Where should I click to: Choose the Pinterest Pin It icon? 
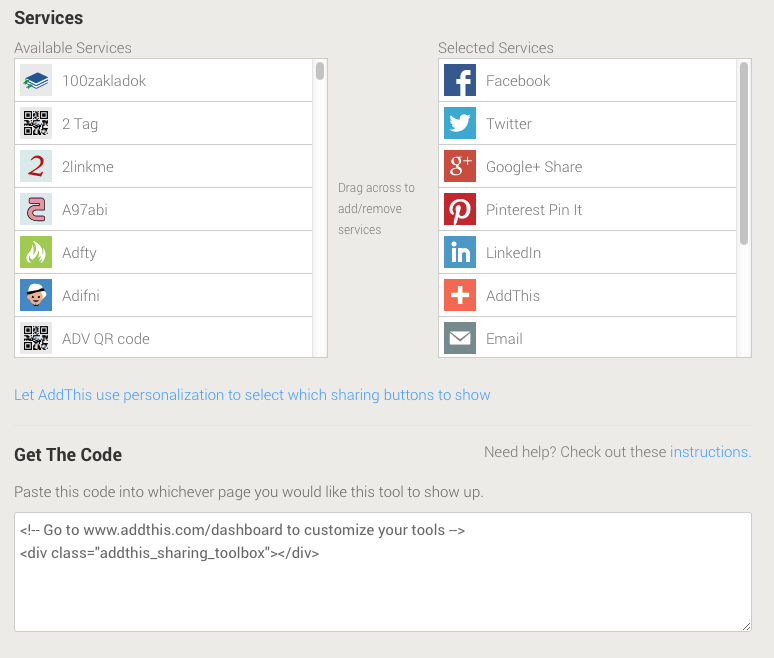[x=460, y=209]
